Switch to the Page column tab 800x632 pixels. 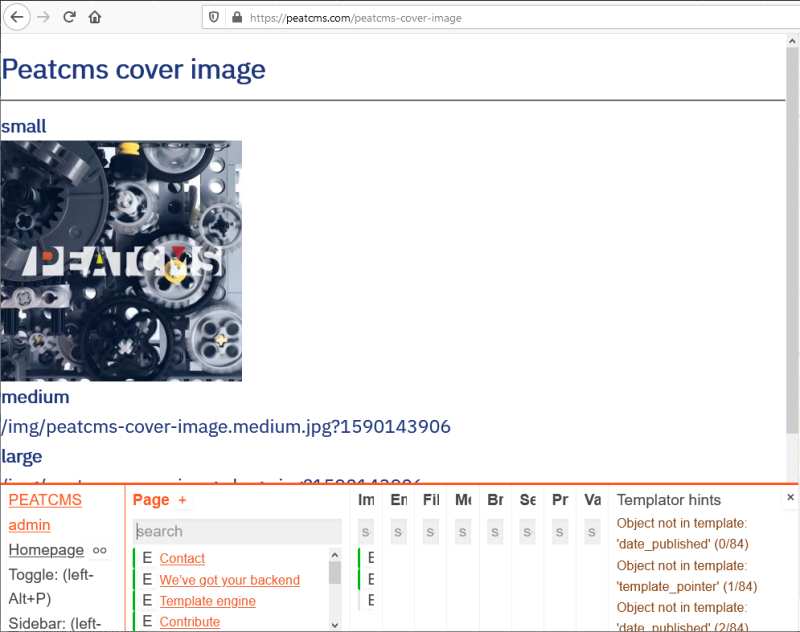tap(151, 500)
